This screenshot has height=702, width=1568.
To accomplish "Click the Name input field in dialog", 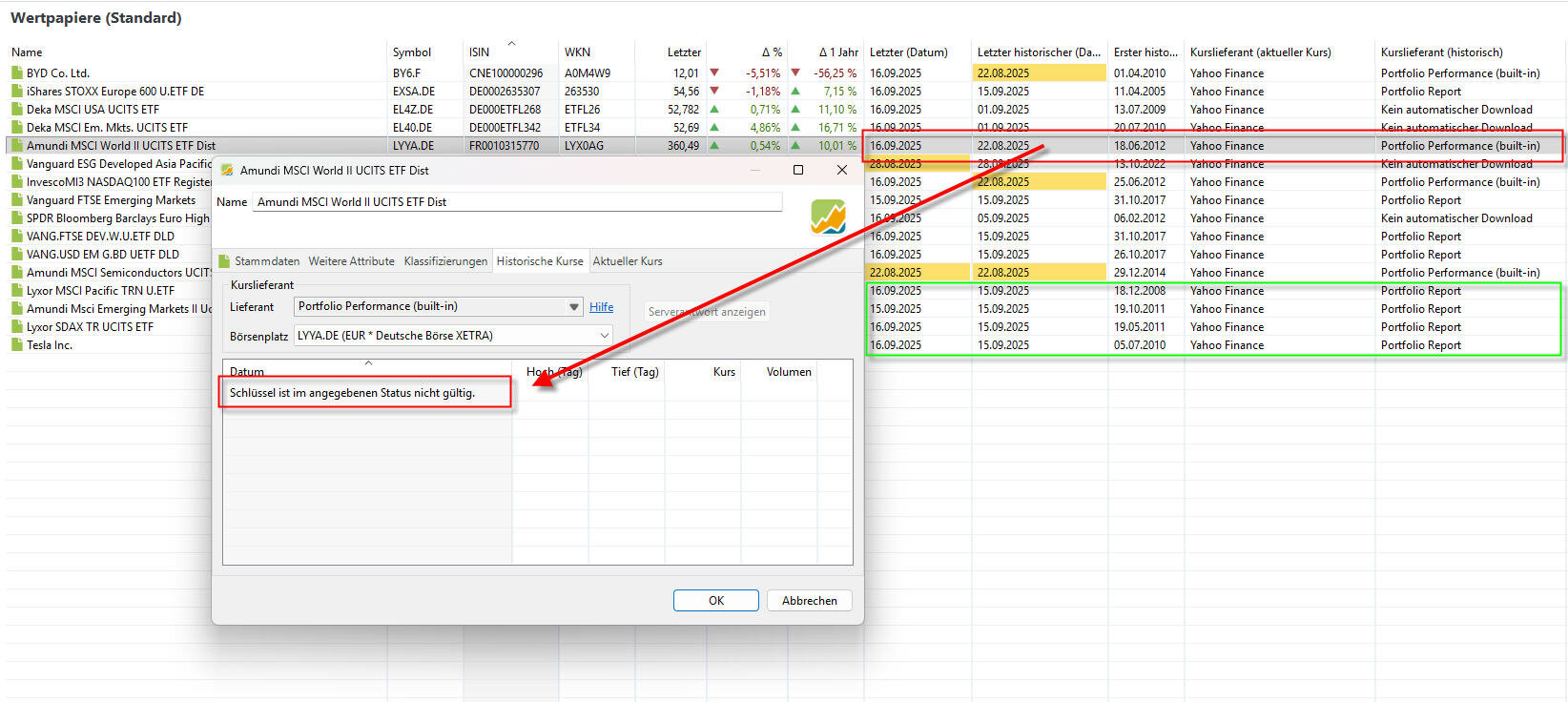I will (517, 202).
